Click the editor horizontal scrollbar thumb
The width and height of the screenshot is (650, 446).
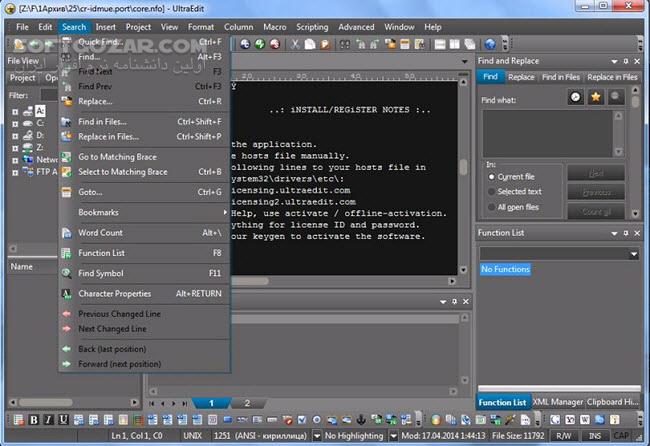250,281
